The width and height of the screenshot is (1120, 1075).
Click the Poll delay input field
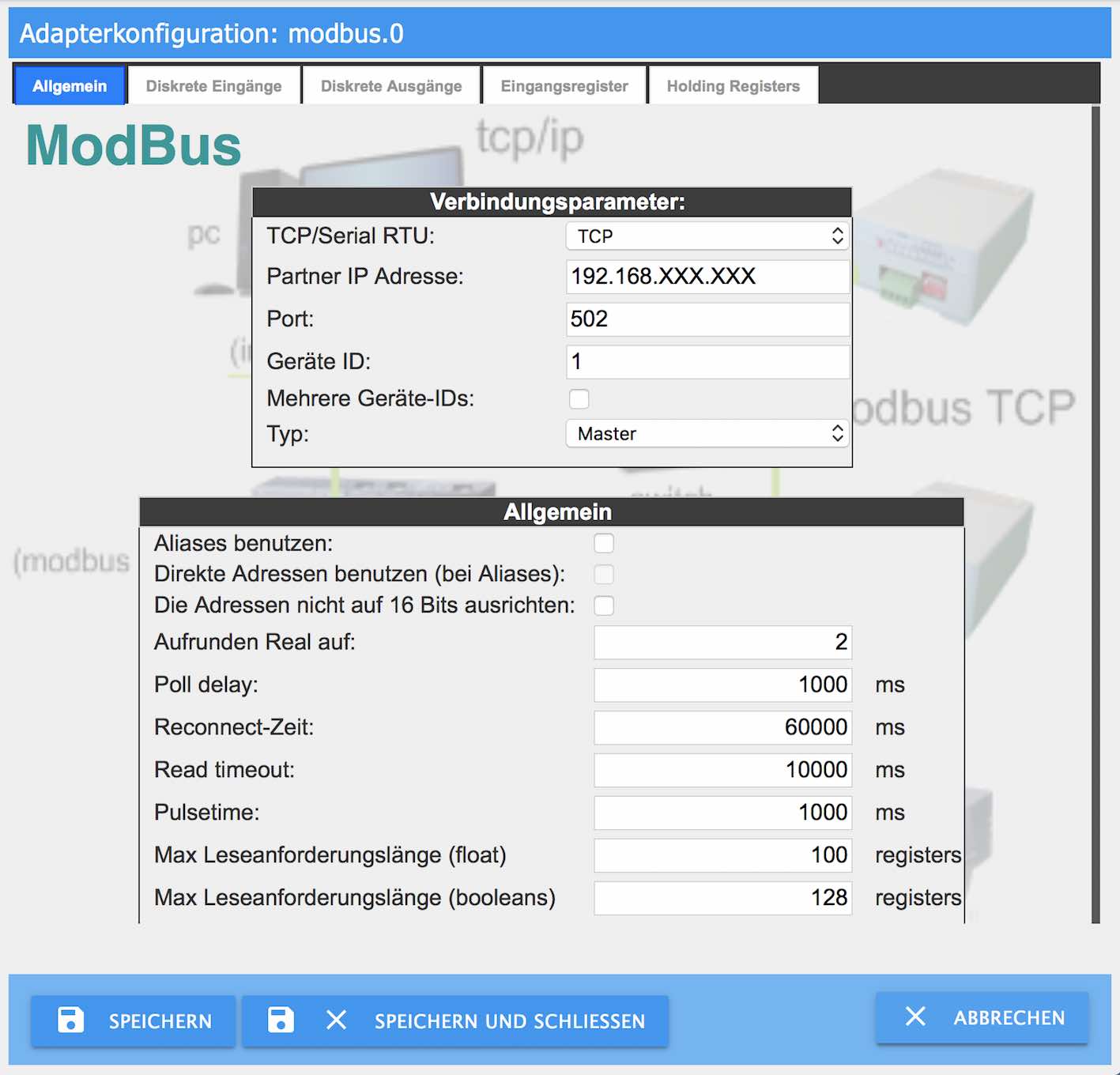(722, 685)
